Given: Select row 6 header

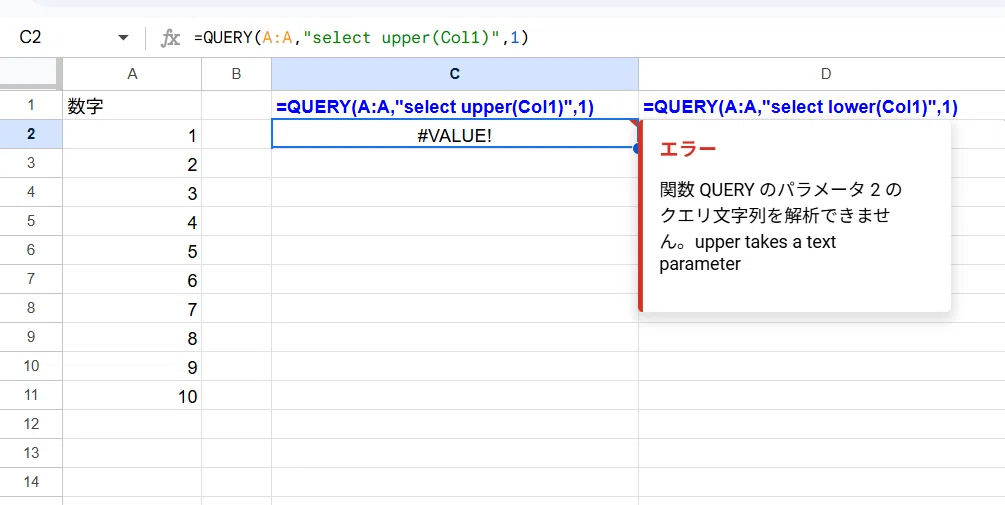Looking at the screenshot, I should (x=31, y=250).
